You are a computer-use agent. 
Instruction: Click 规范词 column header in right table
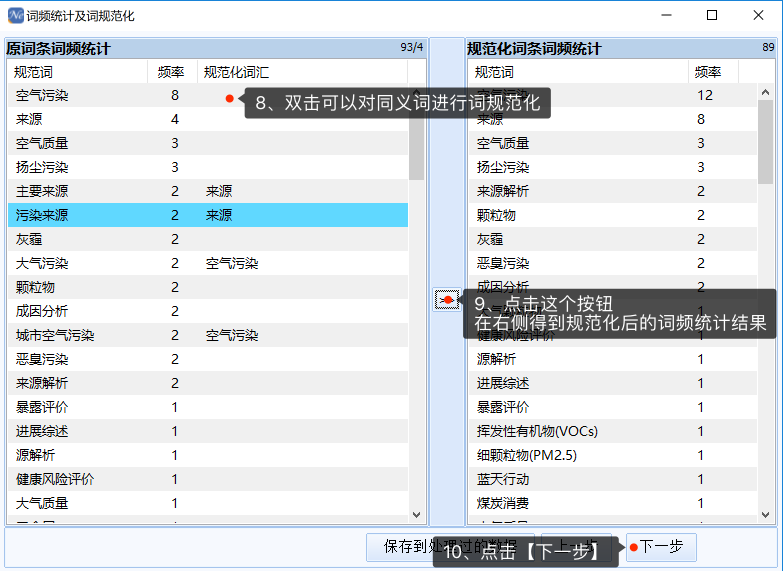[x=578, y=72]
